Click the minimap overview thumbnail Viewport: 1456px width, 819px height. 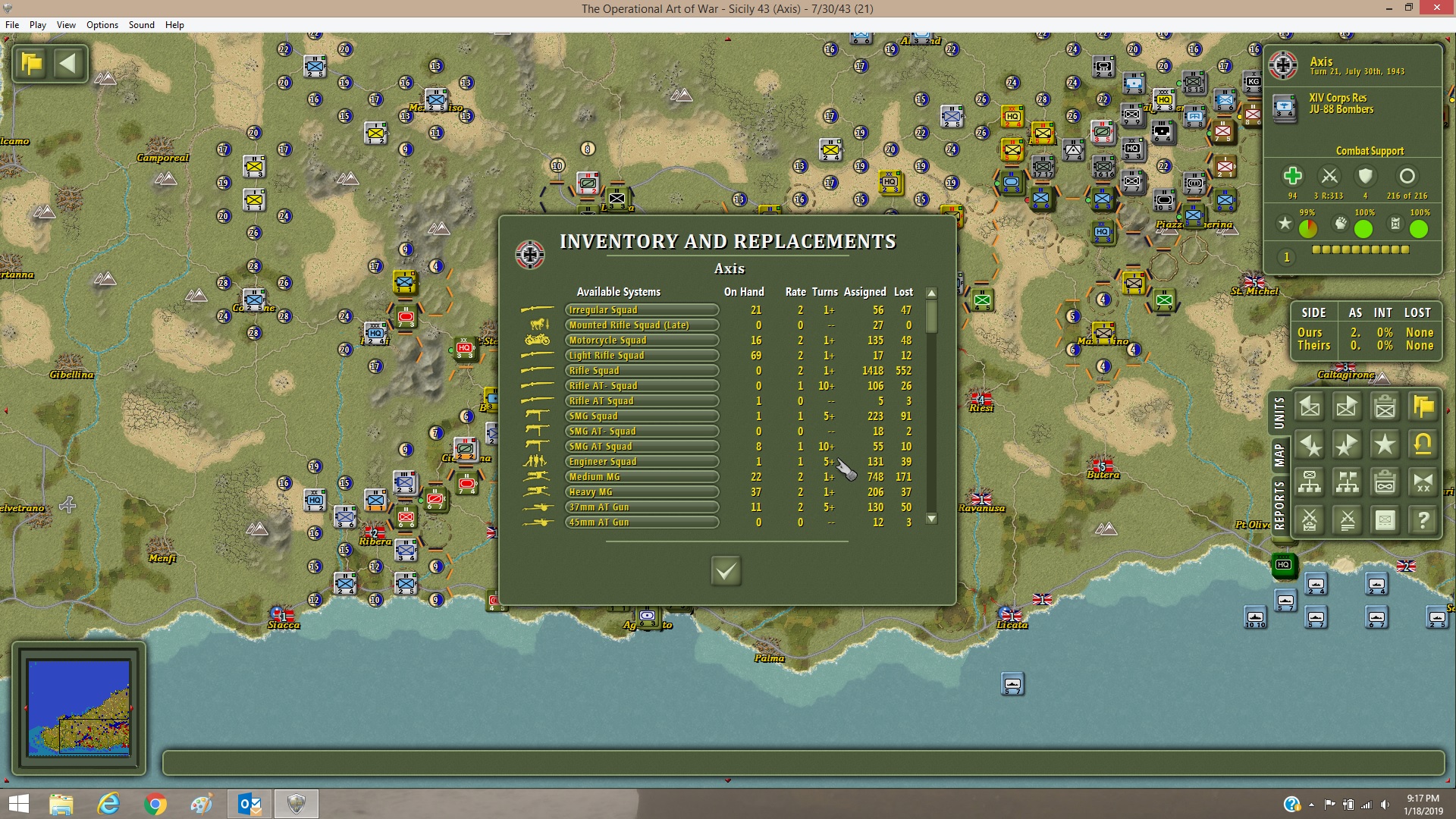click(79, 708)
